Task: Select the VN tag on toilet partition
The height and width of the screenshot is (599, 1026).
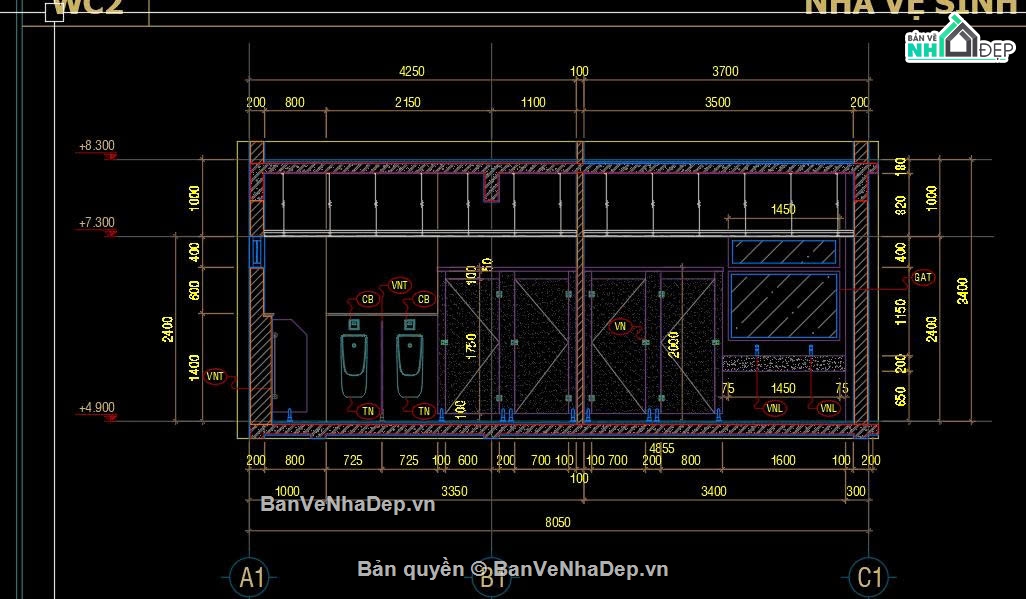Action: [620, 326]
